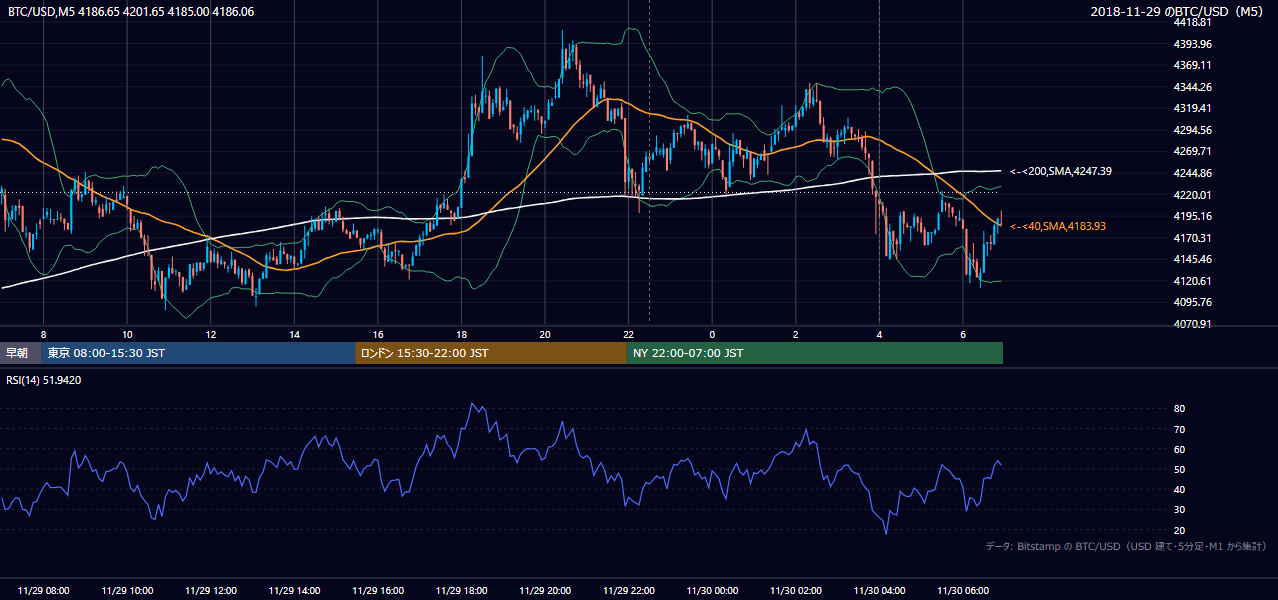Click price axis value 4195.16
The height and width of the screenshot is (600, 1278).
(1193, 216)
